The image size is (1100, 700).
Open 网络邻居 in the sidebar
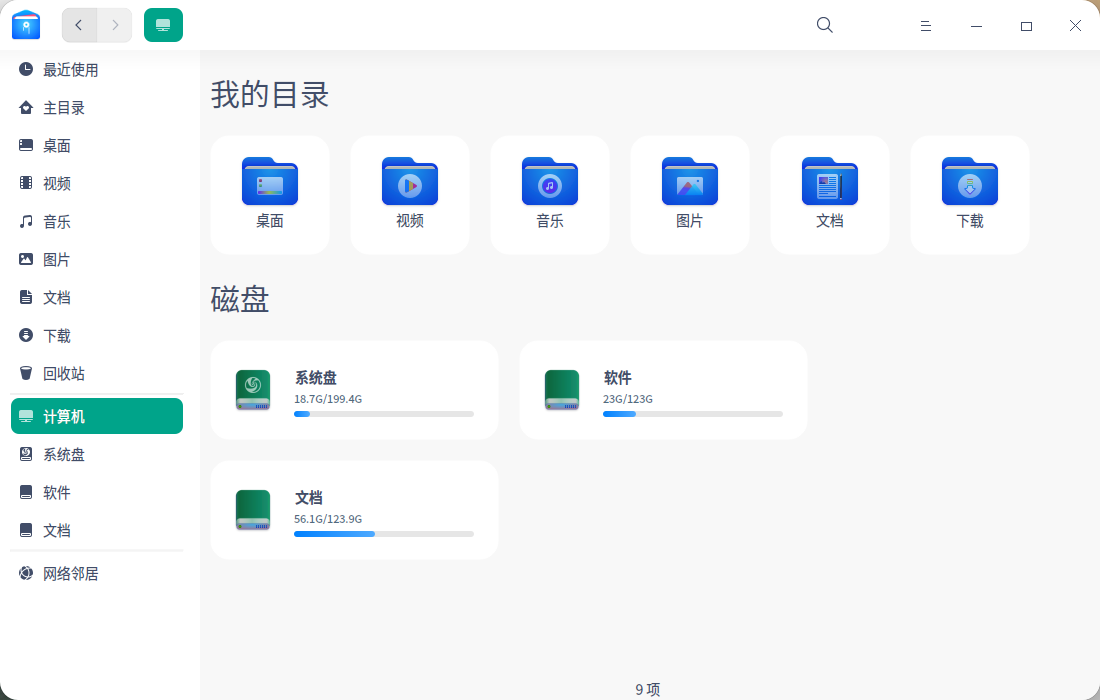pyautogui.click(x=97, y=574)
